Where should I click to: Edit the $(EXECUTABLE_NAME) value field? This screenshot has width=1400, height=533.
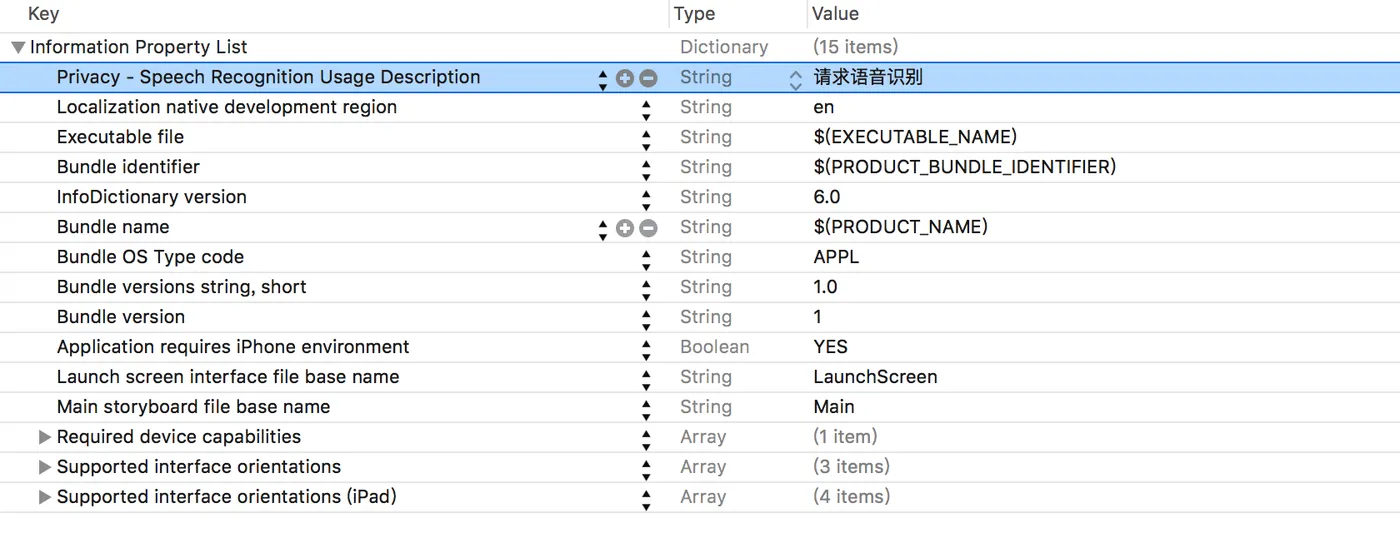pos(914,137)
